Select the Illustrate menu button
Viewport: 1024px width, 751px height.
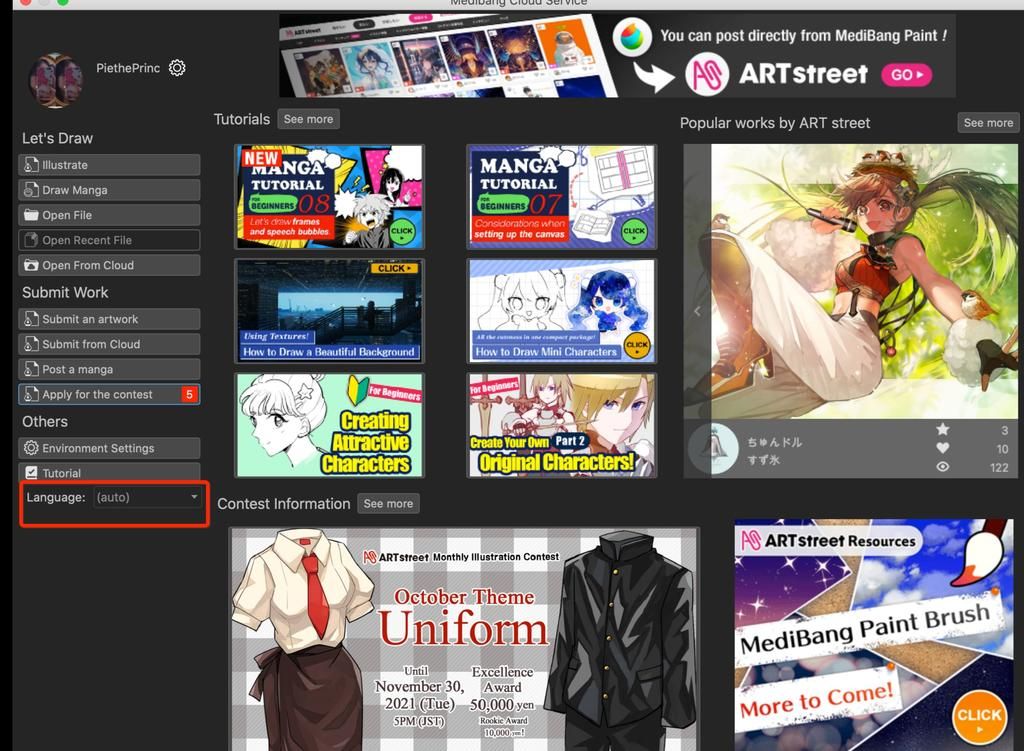[109, 165]
